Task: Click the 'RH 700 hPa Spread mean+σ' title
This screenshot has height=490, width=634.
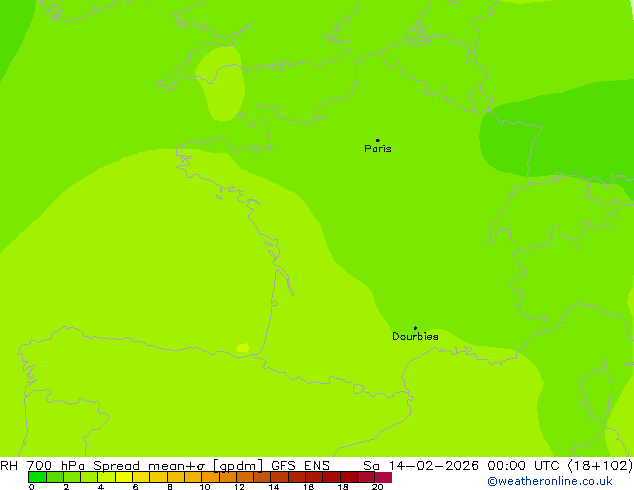Action: click(x=103, y=466)
